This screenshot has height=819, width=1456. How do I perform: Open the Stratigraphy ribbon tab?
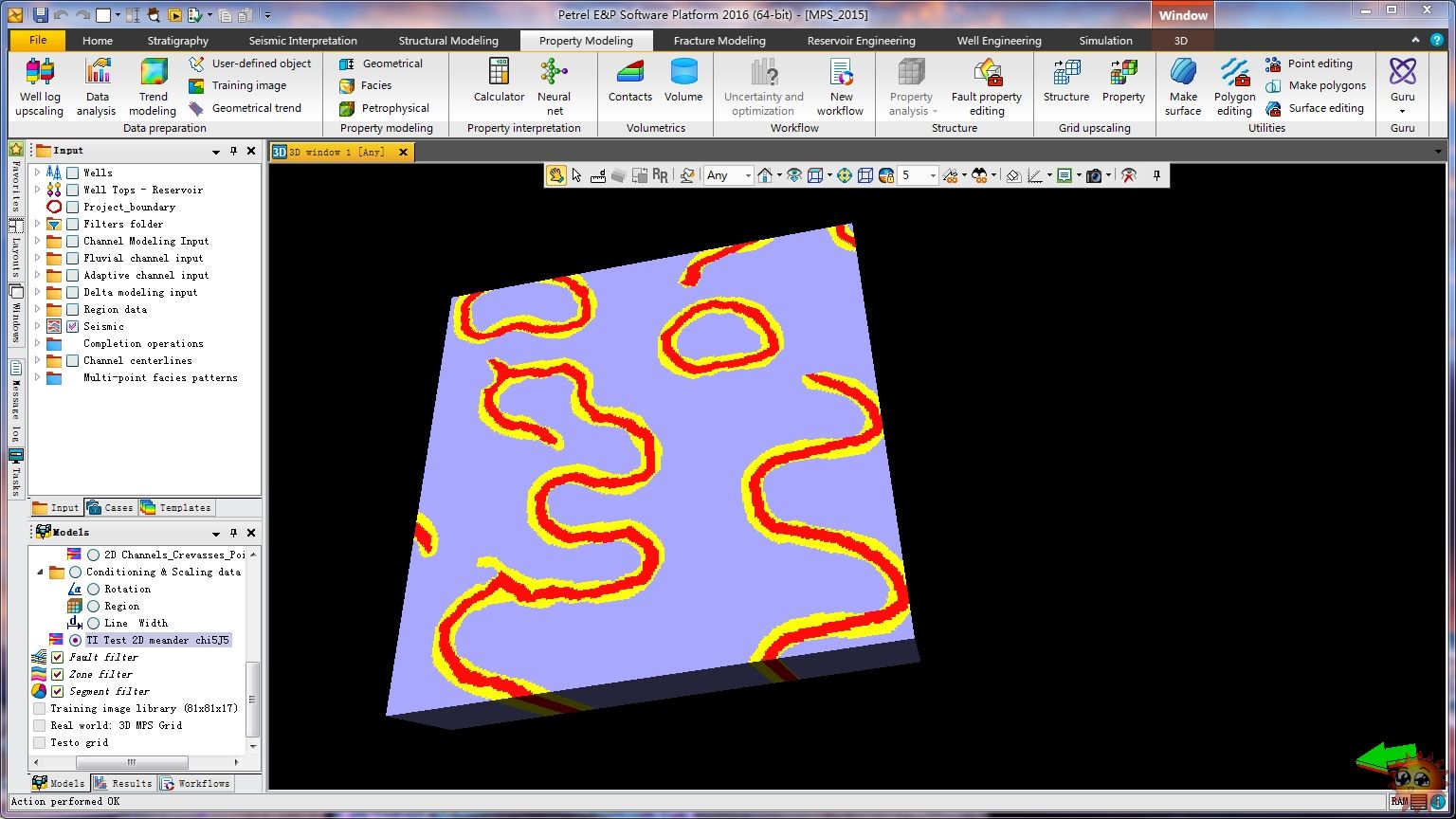(x=177, y=41)
